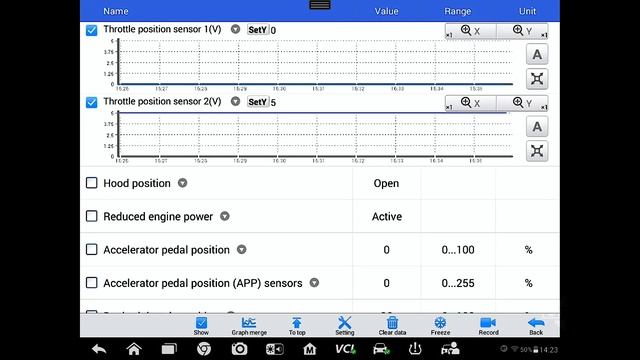Screen dimensions: 640x360
Task: Uncheck Throttle position sensor 2(V) checkbox
Action: (x=91, y=102)
